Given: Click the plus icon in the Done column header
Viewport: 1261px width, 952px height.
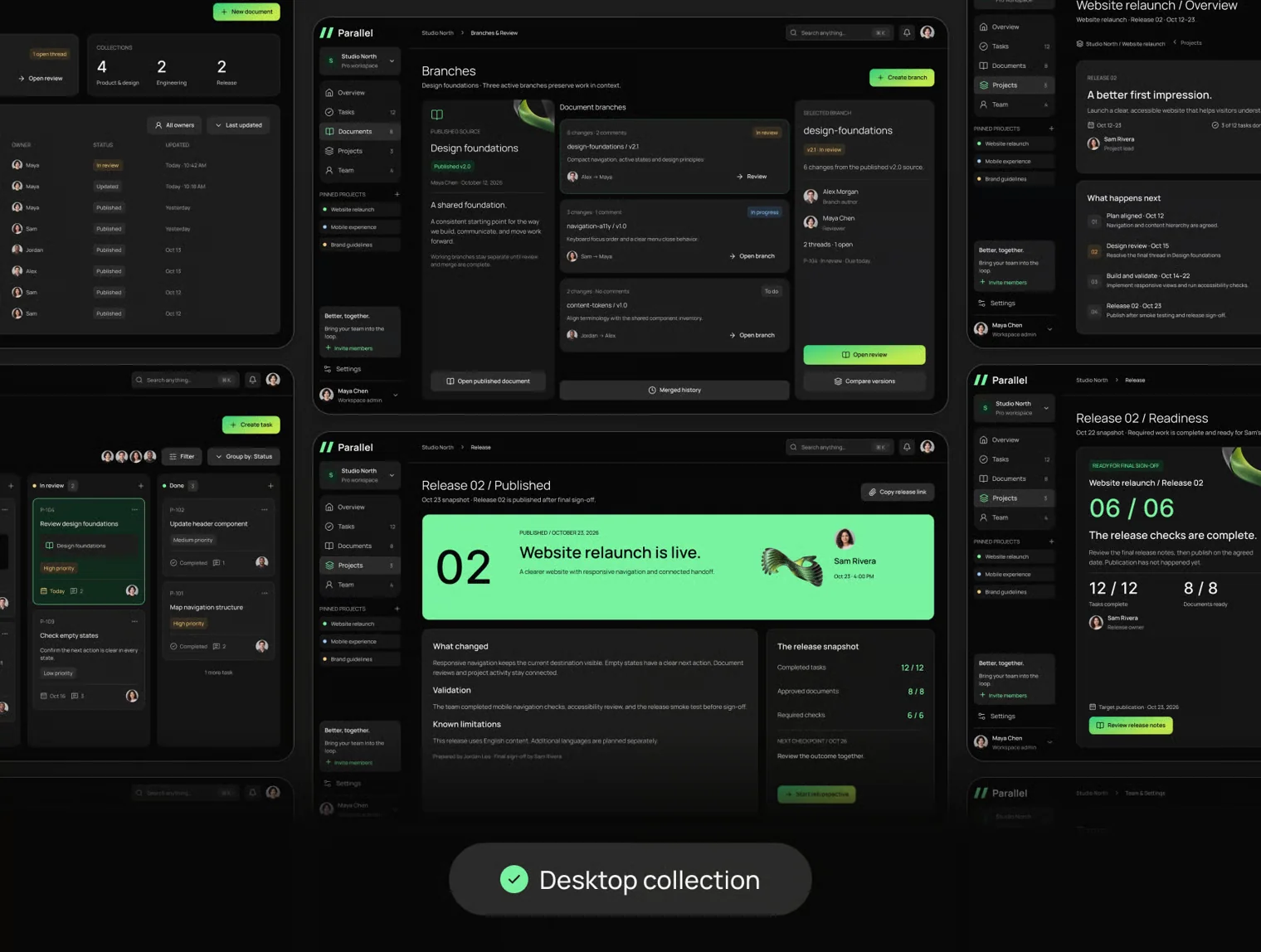Looking at the screenshot, I should 270,486.
